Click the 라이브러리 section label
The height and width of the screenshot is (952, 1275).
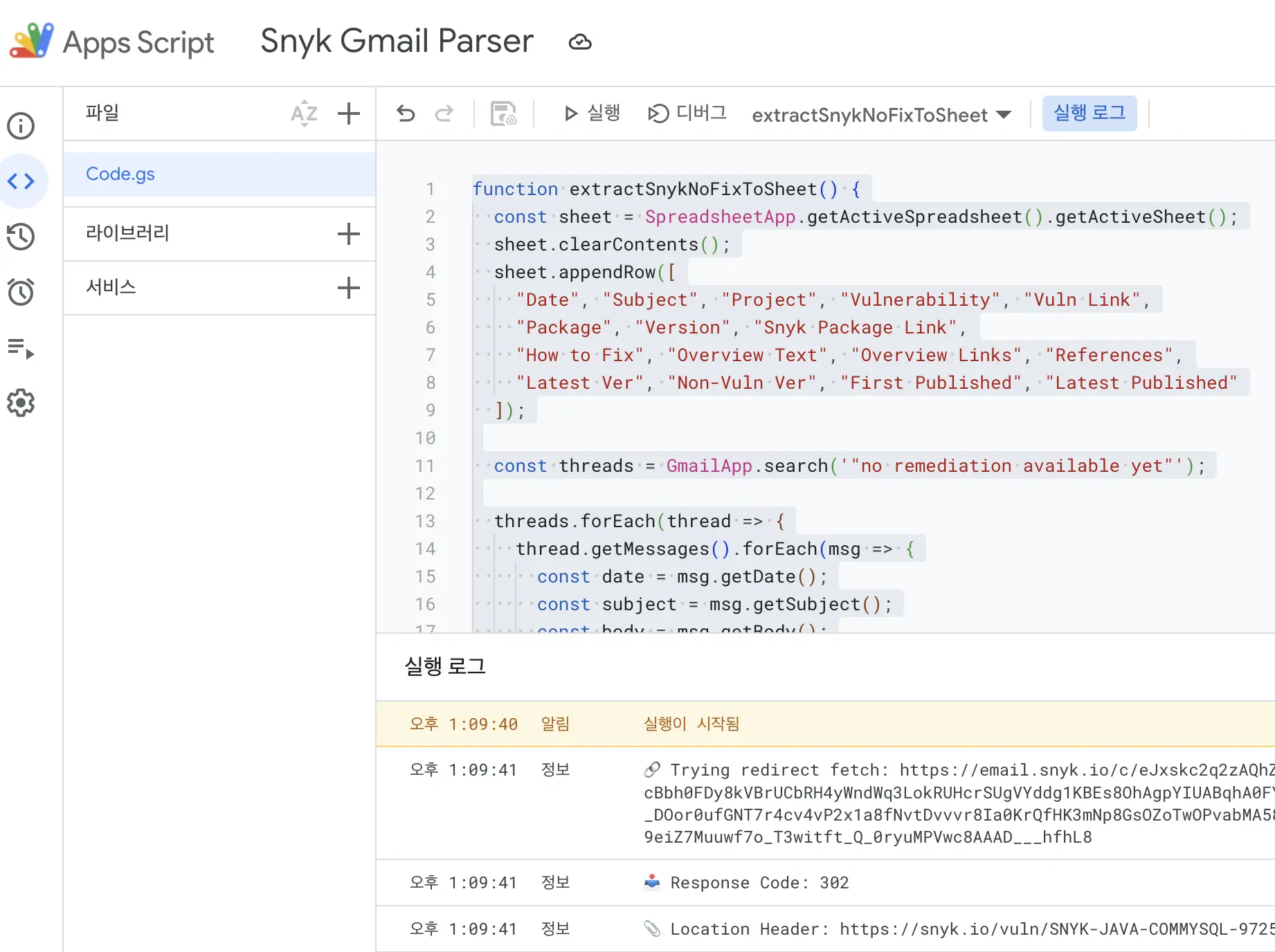click(x=127, y=233)
